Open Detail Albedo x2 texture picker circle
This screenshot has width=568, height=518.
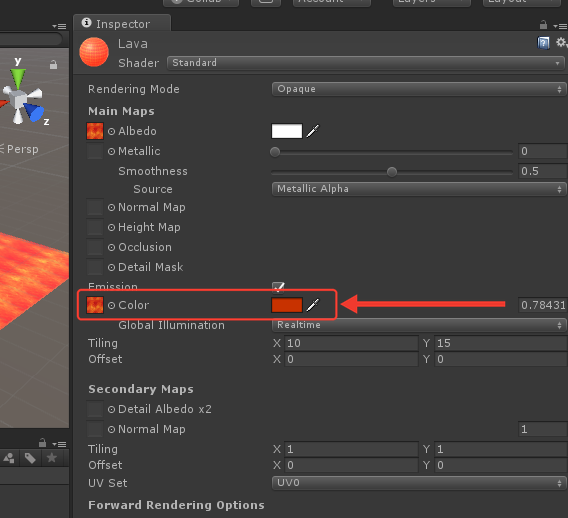click(112, 409)
